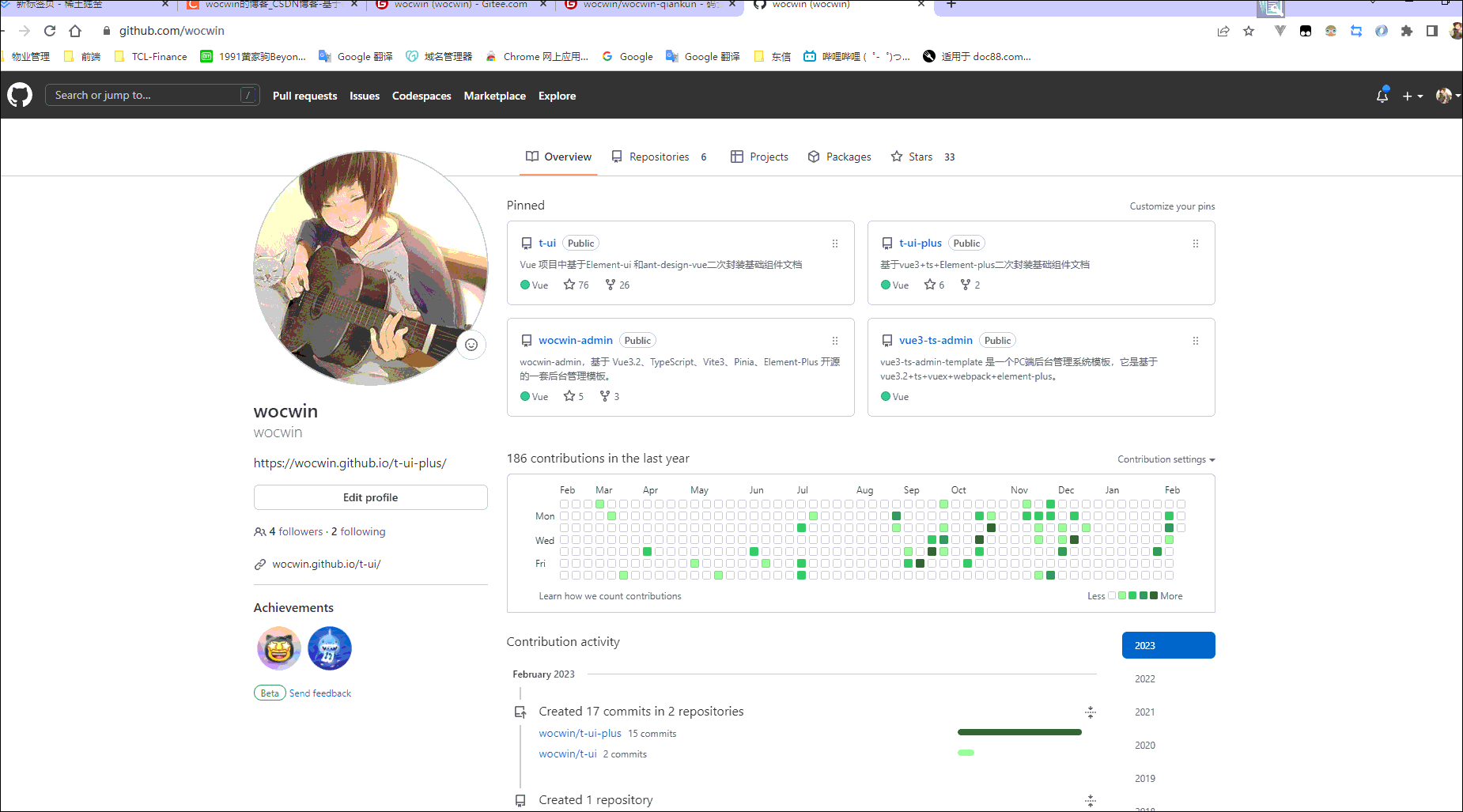Switch to the Repositories tab
This screenshot has width=1463, height=812.
[660, 157]
